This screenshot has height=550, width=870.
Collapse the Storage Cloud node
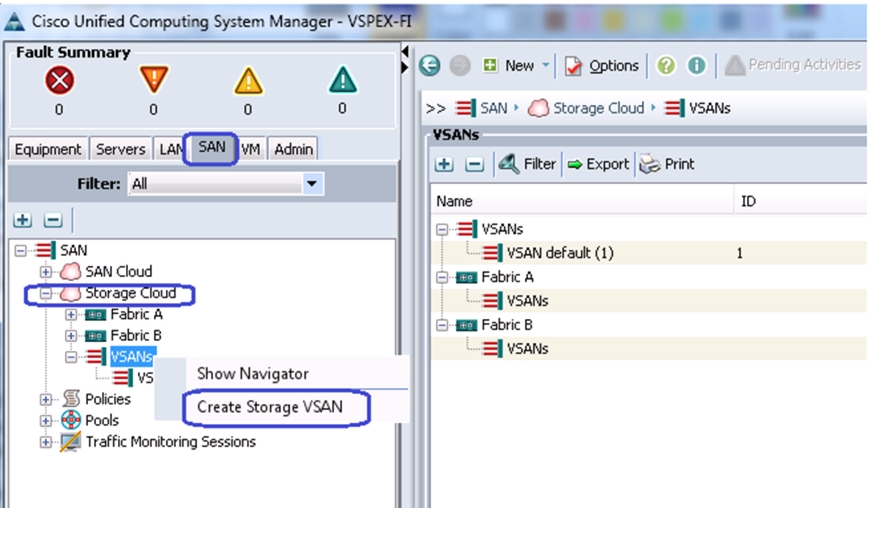coord(45,294)
